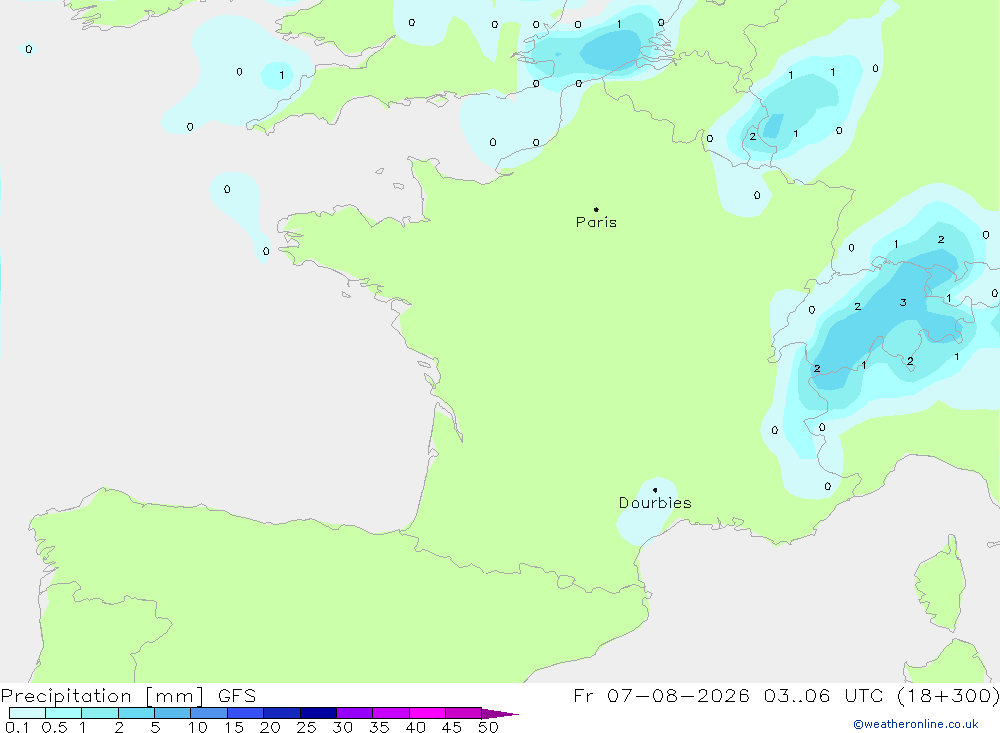The image size is (1000, 733).
Task: Select the Paris location dot marker
Action: [x=596, y=209]
